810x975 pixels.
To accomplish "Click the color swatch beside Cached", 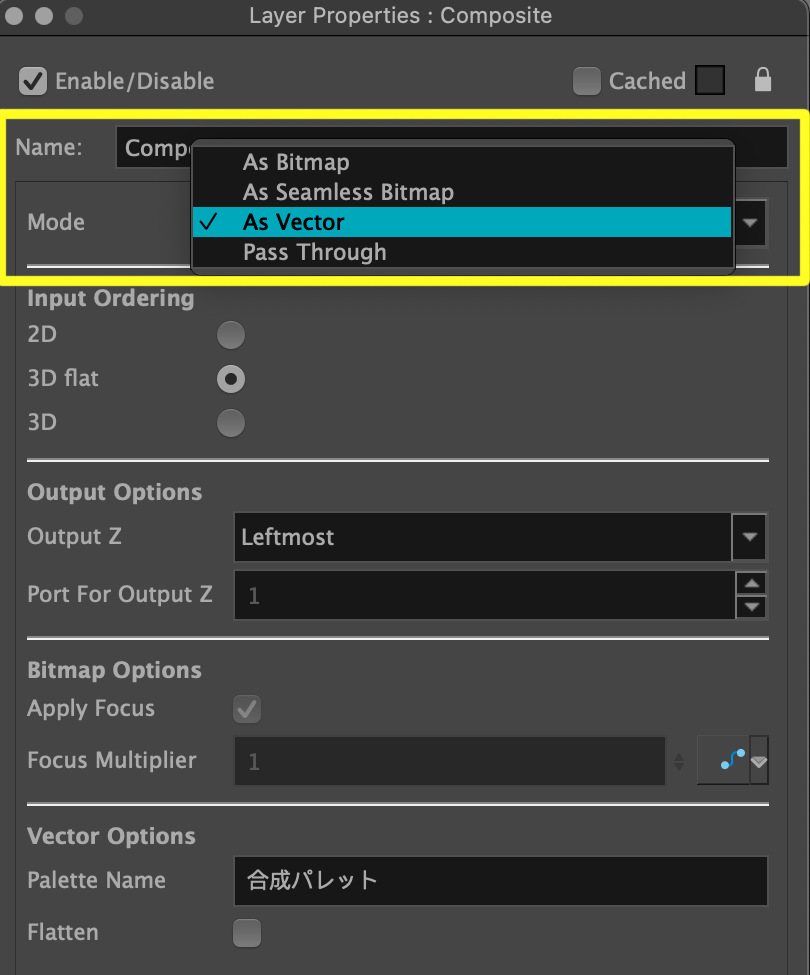I will point(710,80).
